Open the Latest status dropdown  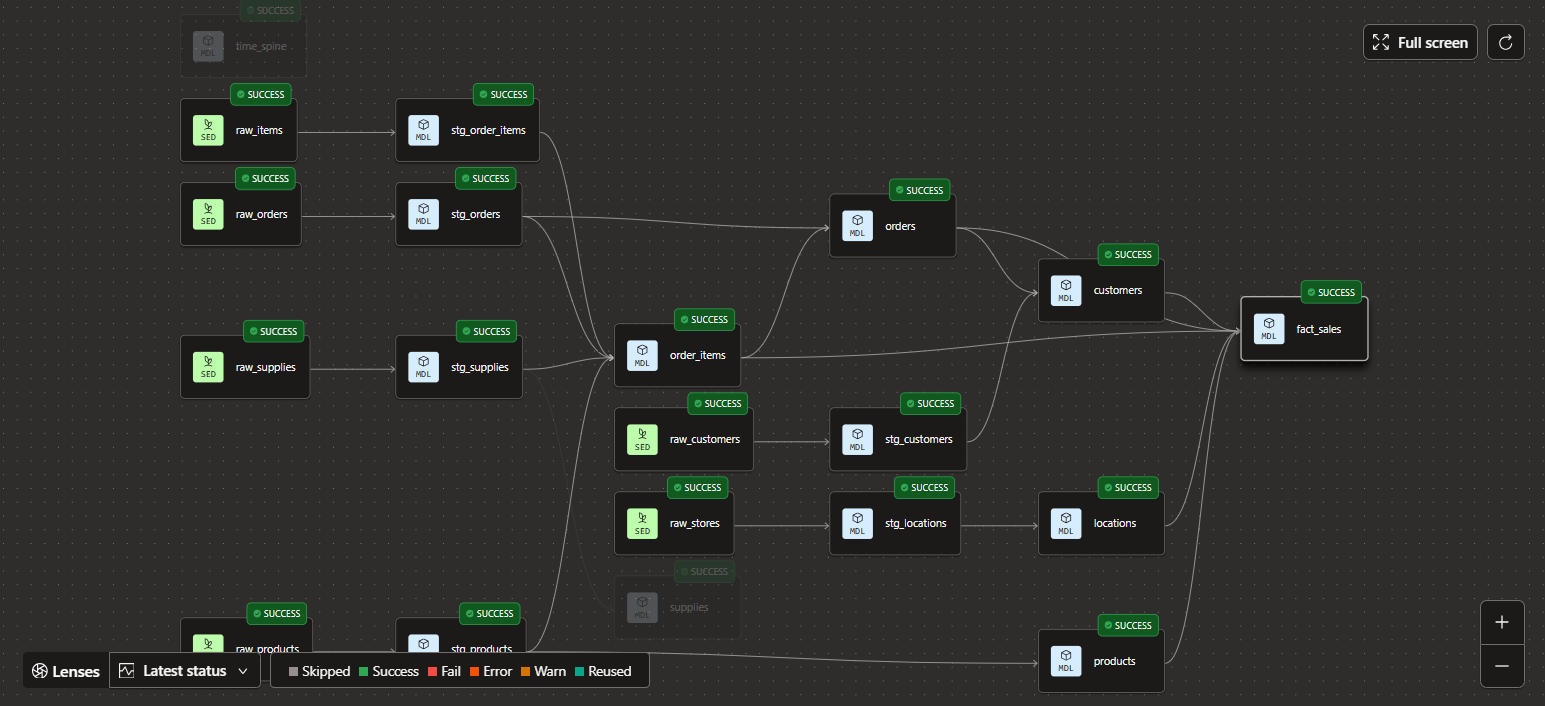(x=183, y=671)
